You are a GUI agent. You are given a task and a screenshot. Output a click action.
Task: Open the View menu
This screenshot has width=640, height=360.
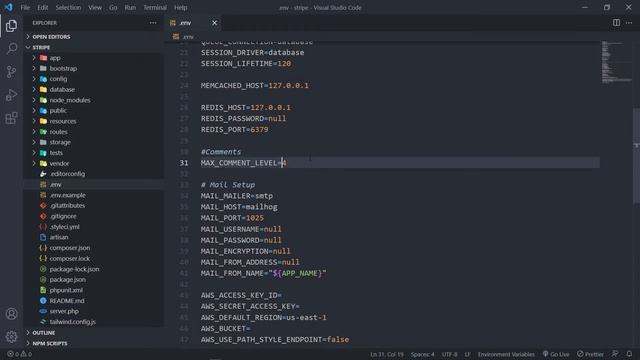pos(95,7)
